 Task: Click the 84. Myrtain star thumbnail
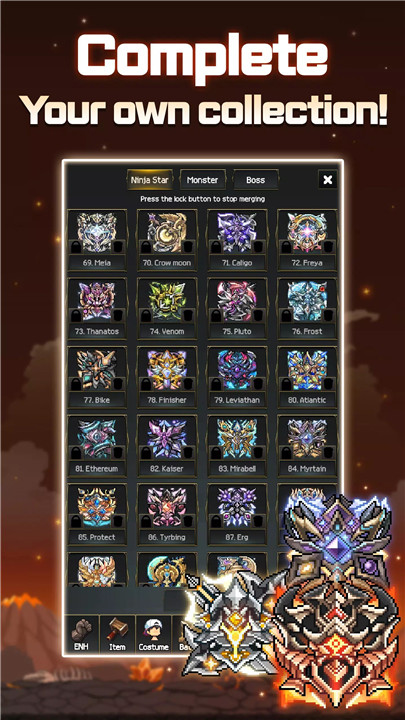click(x=307, y=438)
